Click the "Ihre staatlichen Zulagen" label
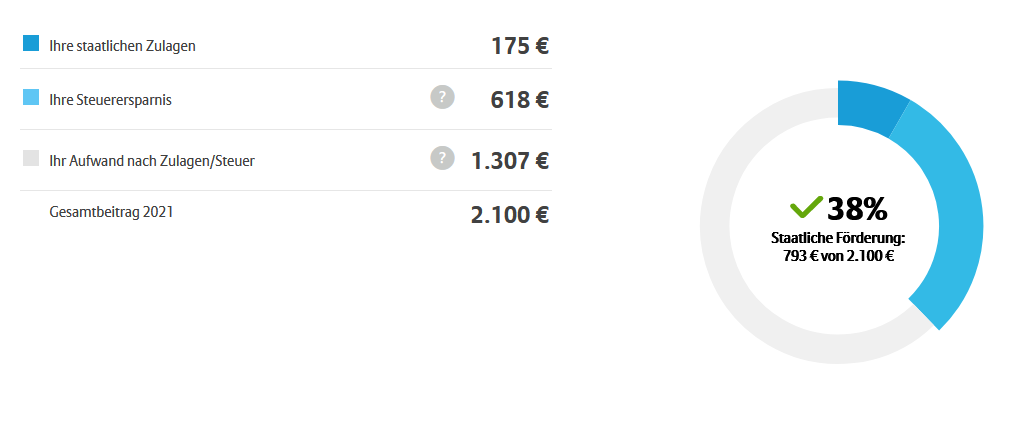 click(x=122, y=46)
